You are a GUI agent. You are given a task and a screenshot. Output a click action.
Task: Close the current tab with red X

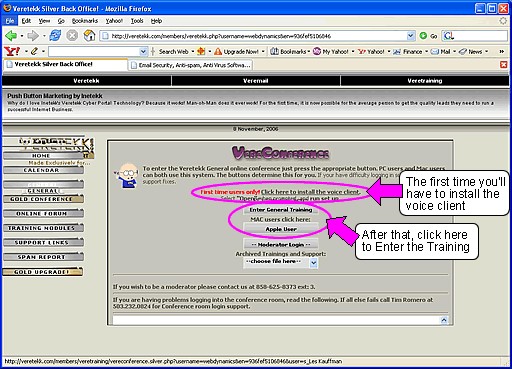[x=504, y=65]
